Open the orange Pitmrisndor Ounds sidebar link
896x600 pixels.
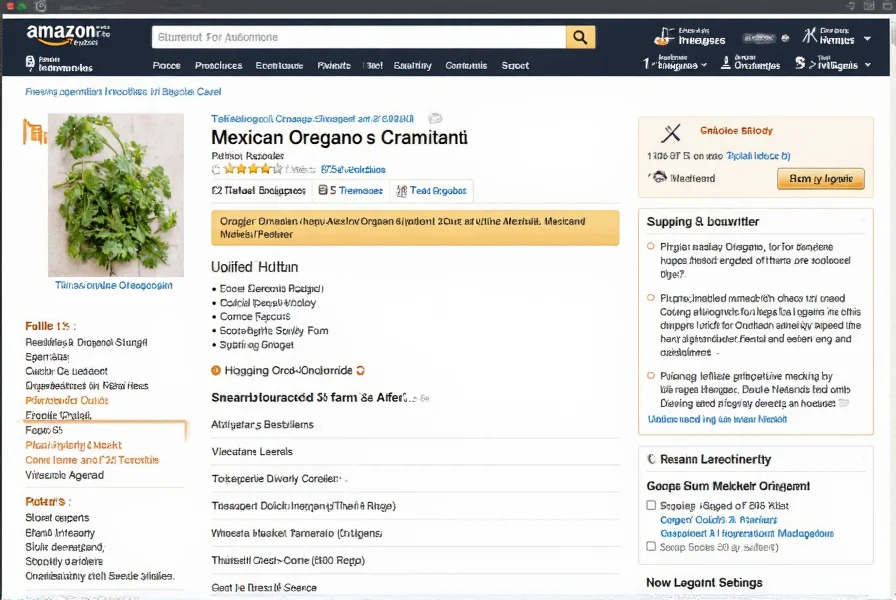[x=67, y=401]
